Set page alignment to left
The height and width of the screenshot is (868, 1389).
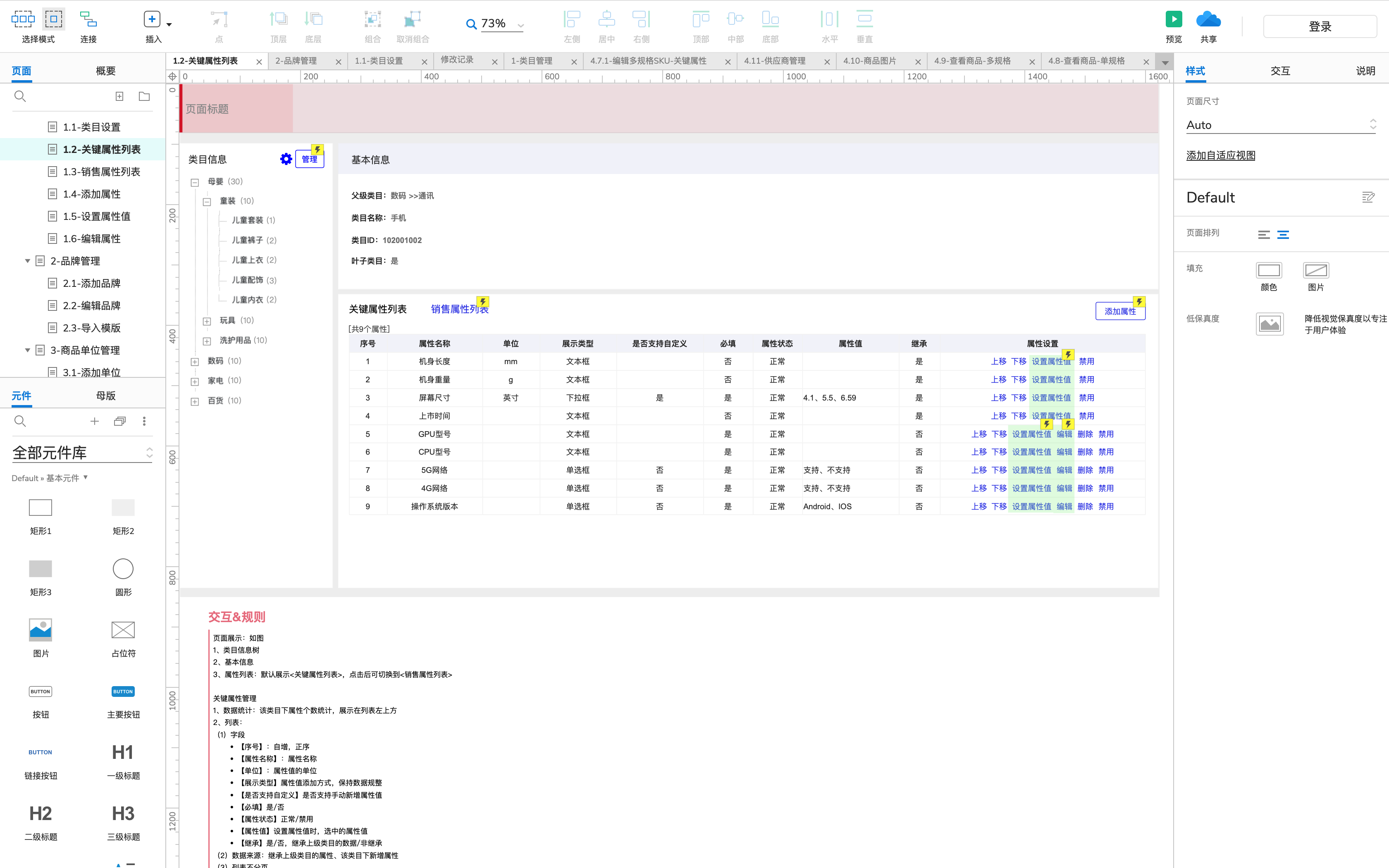[1264, 234]
